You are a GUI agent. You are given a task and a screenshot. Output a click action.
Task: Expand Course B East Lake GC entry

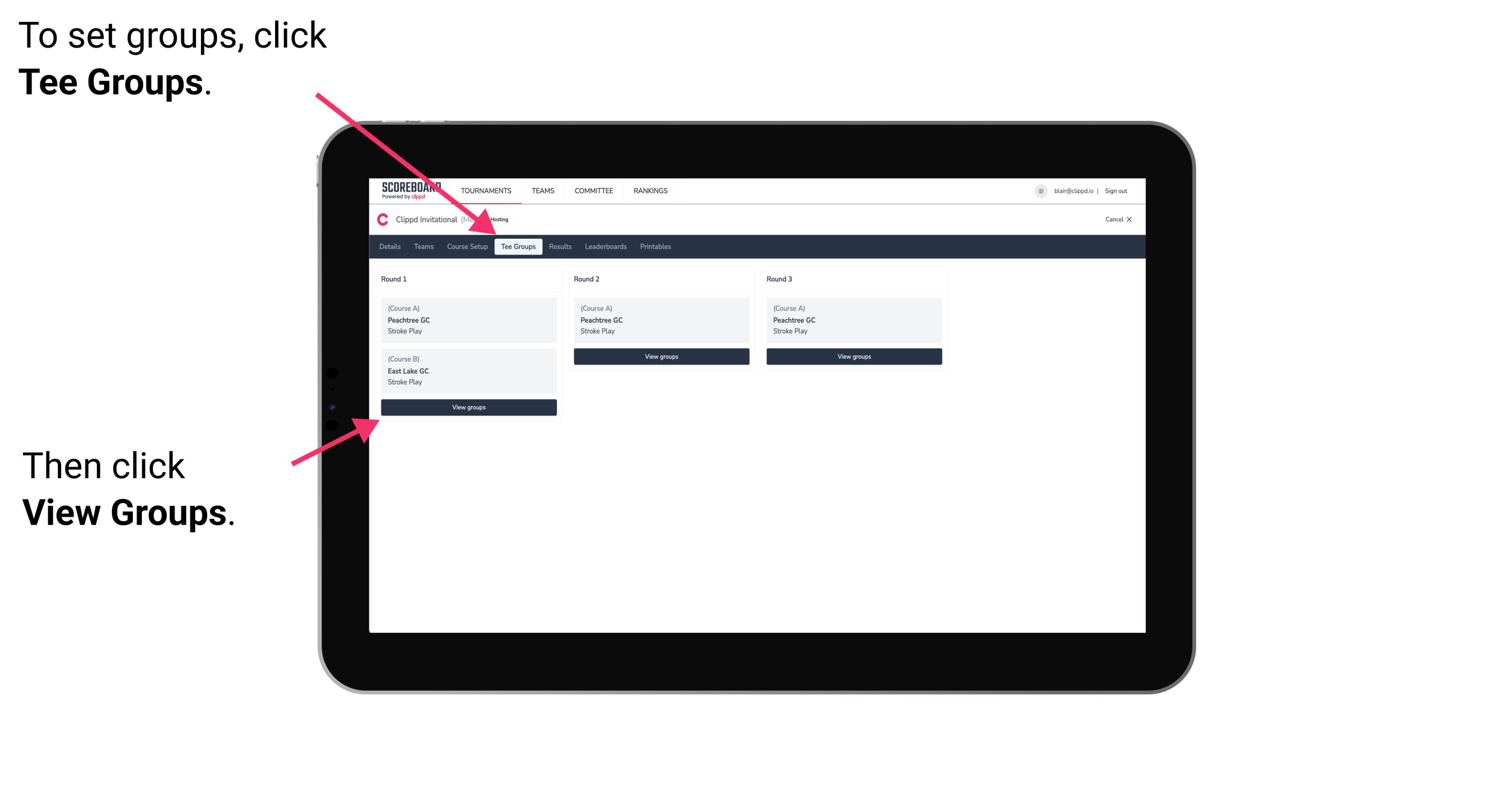coord(468,370)
